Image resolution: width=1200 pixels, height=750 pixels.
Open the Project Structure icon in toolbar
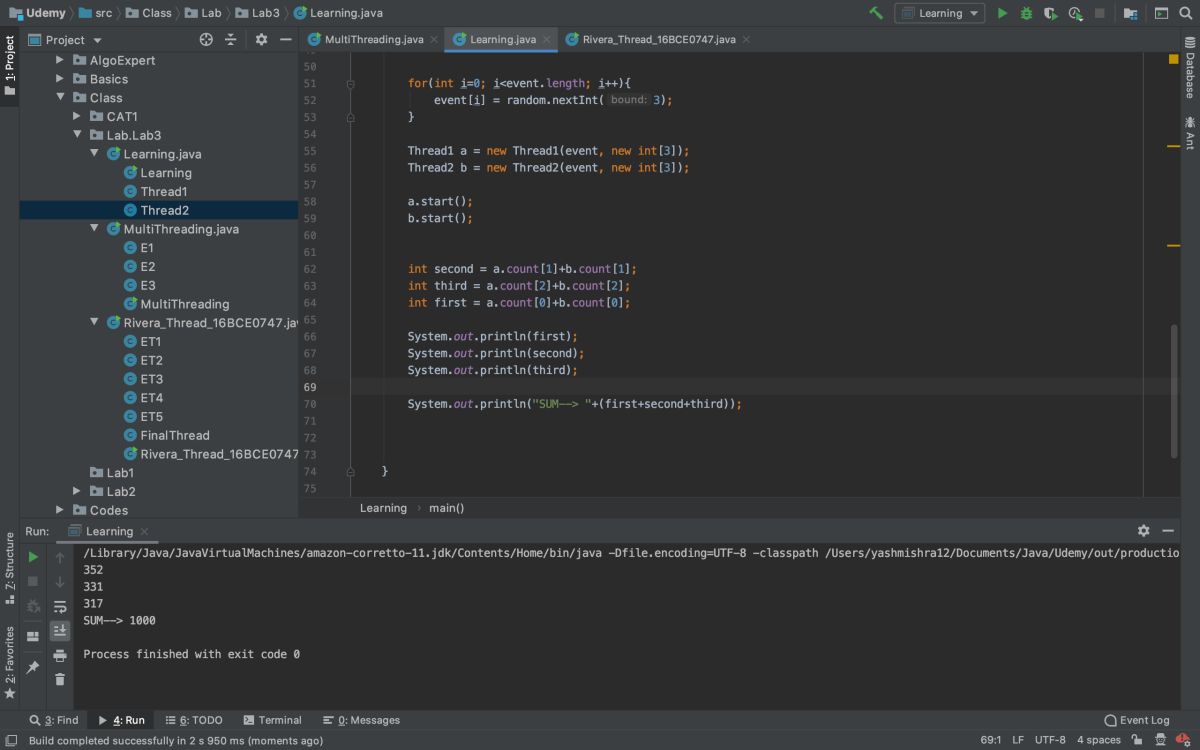coord(1130,13)
